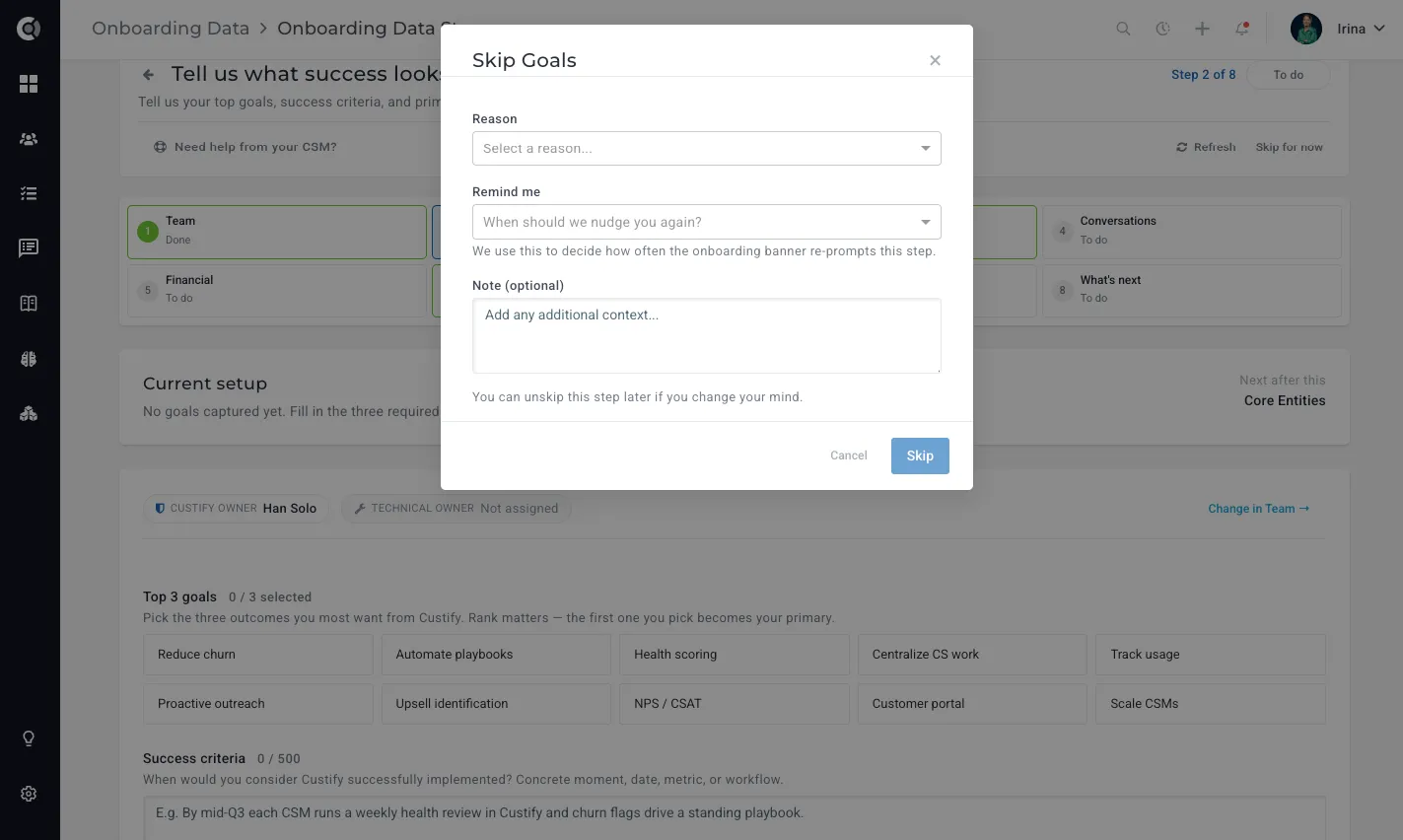Open the clock history icon
This screenshot has height=840, width=1403.
click(1162, 29)
